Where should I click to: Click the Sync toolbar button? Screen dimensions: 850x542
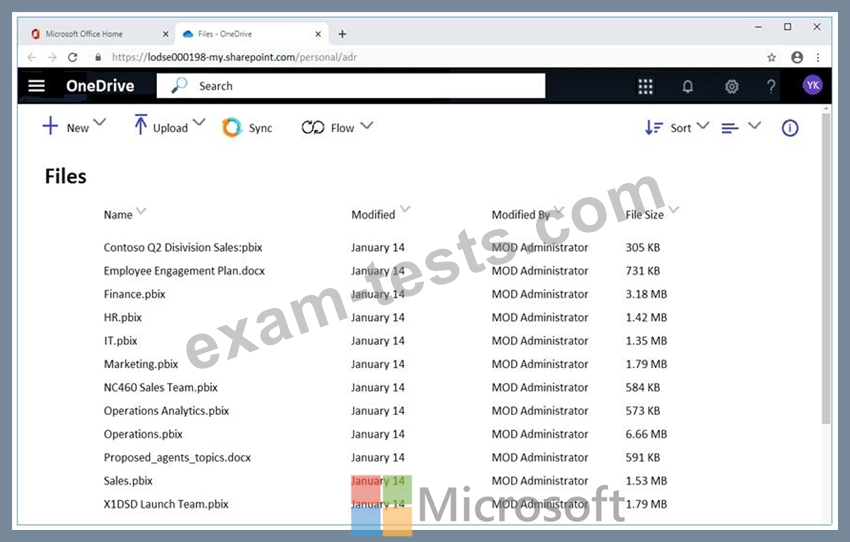[247, 128]
